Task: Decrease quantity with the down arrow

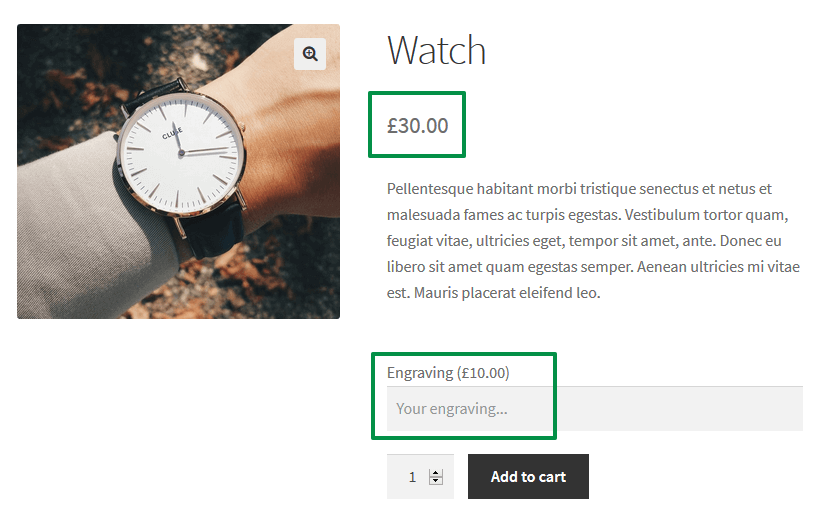Action: click(x=436, y=480)
